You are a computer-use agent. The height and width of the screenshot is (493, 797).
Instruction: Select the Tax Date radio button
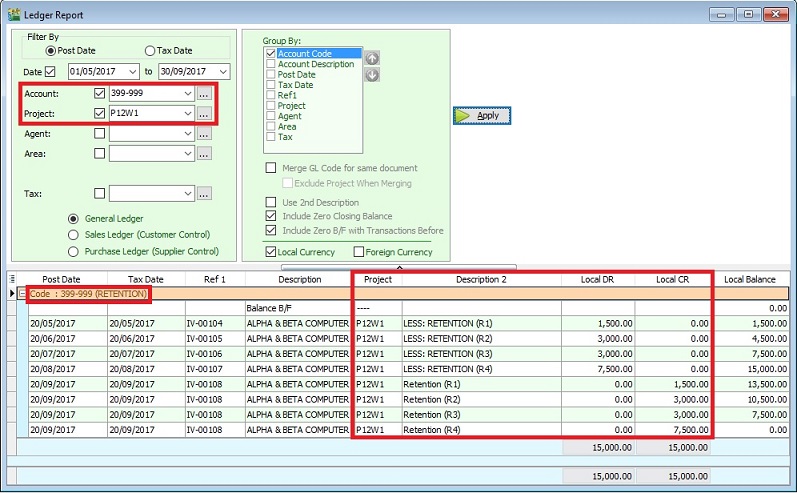pyautogui.click(x=149, y=51)
